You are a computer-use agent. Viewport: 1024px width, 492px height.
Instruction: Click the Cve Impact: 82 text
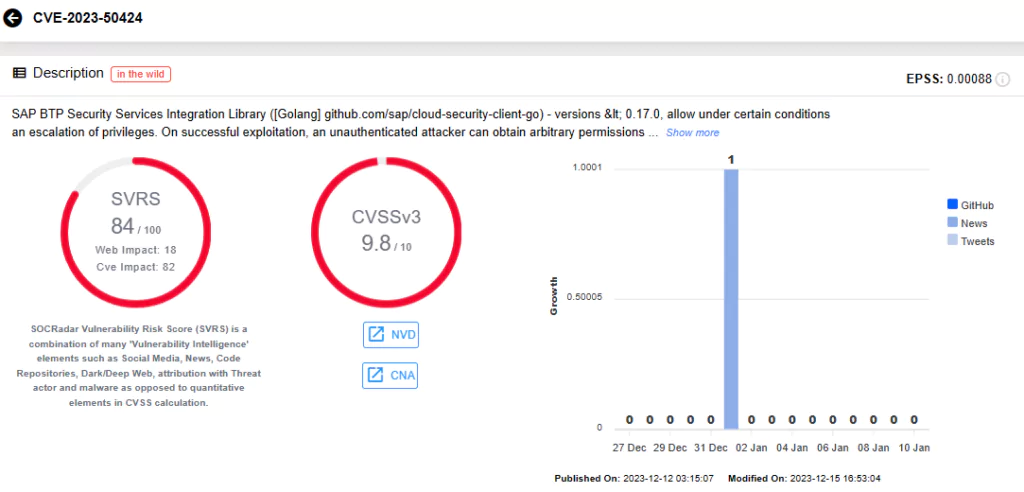coord(136,267)
